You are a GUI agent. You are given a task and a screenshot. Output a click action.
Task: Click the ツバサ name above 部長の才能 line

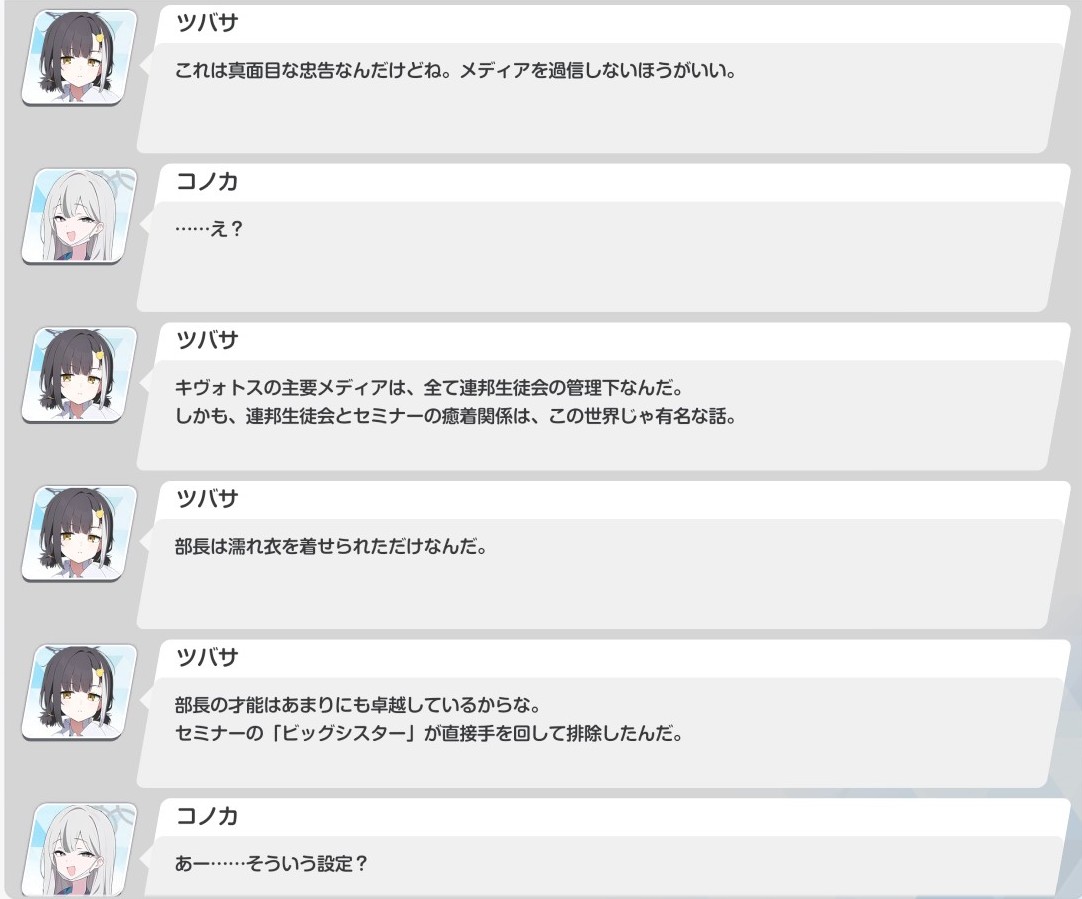click(207, 658)
